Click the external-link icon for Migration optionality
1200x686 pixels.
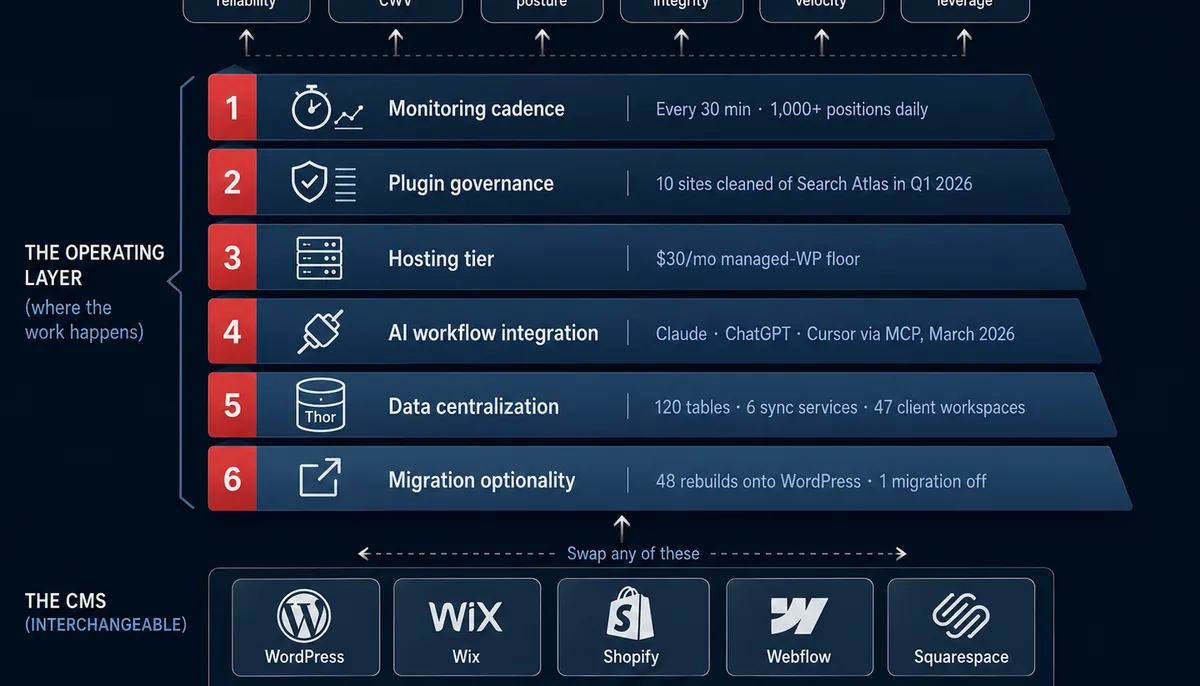pos(320,478)
